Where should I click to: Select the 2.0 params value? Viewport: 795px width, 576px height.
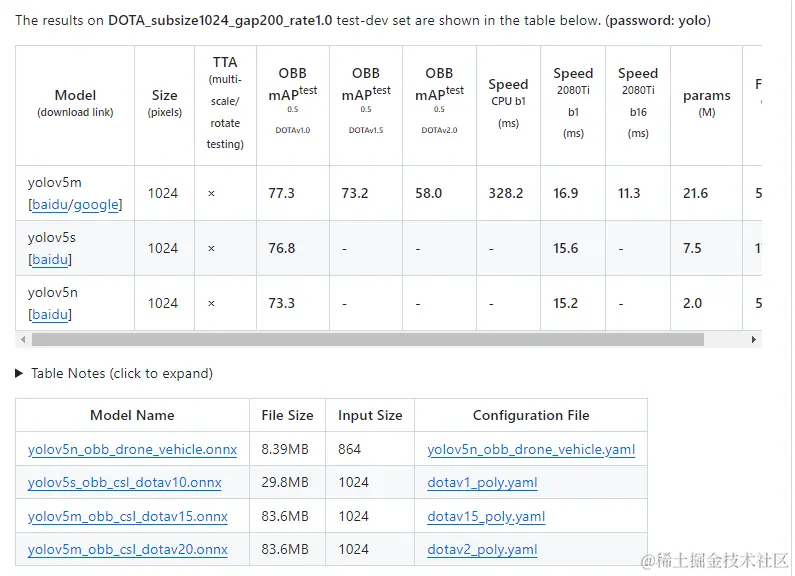[x=692, y=303]
